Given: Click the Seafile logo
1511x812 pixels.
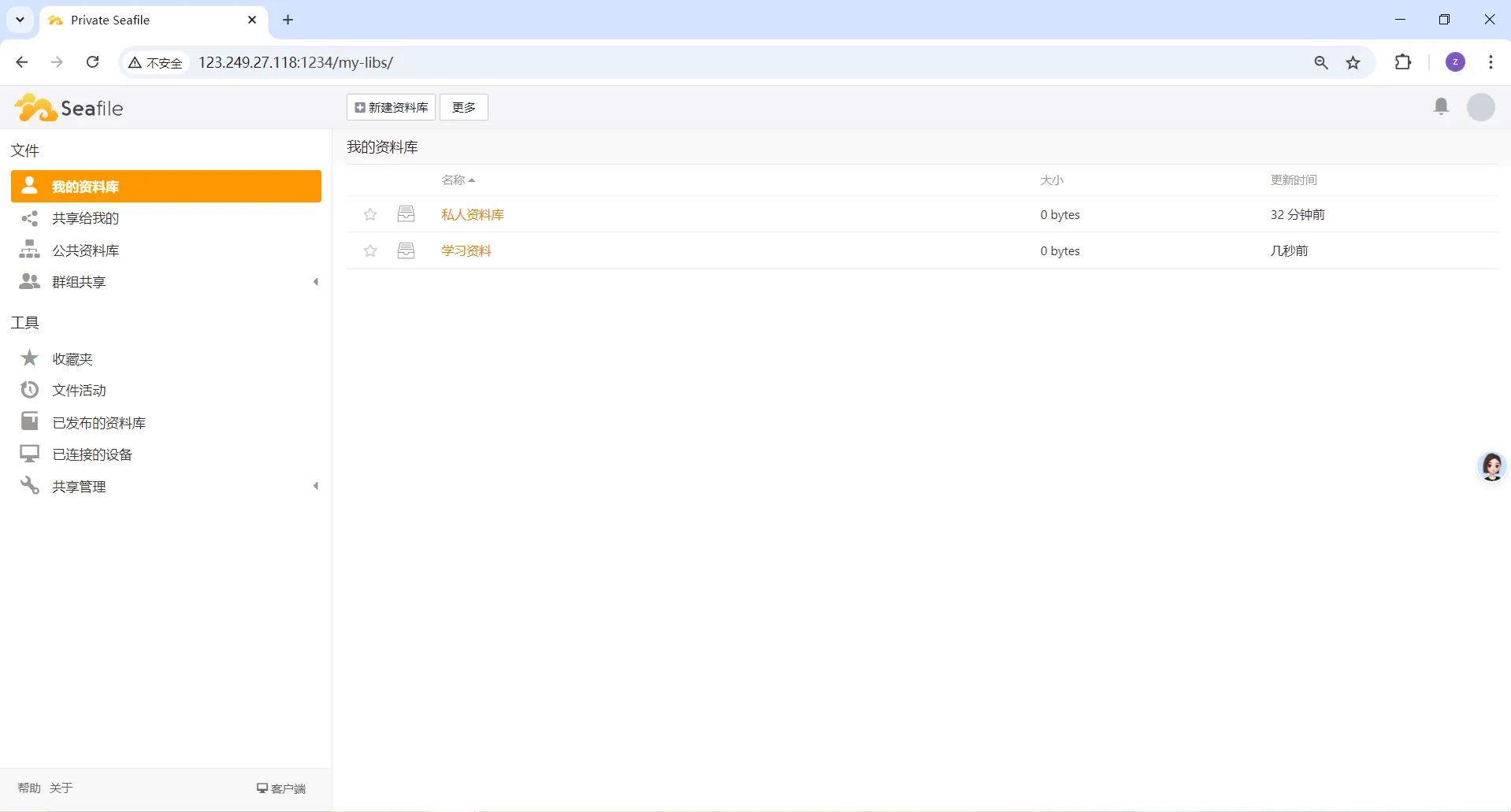Looking at the screenshot, I should (69, 108).
